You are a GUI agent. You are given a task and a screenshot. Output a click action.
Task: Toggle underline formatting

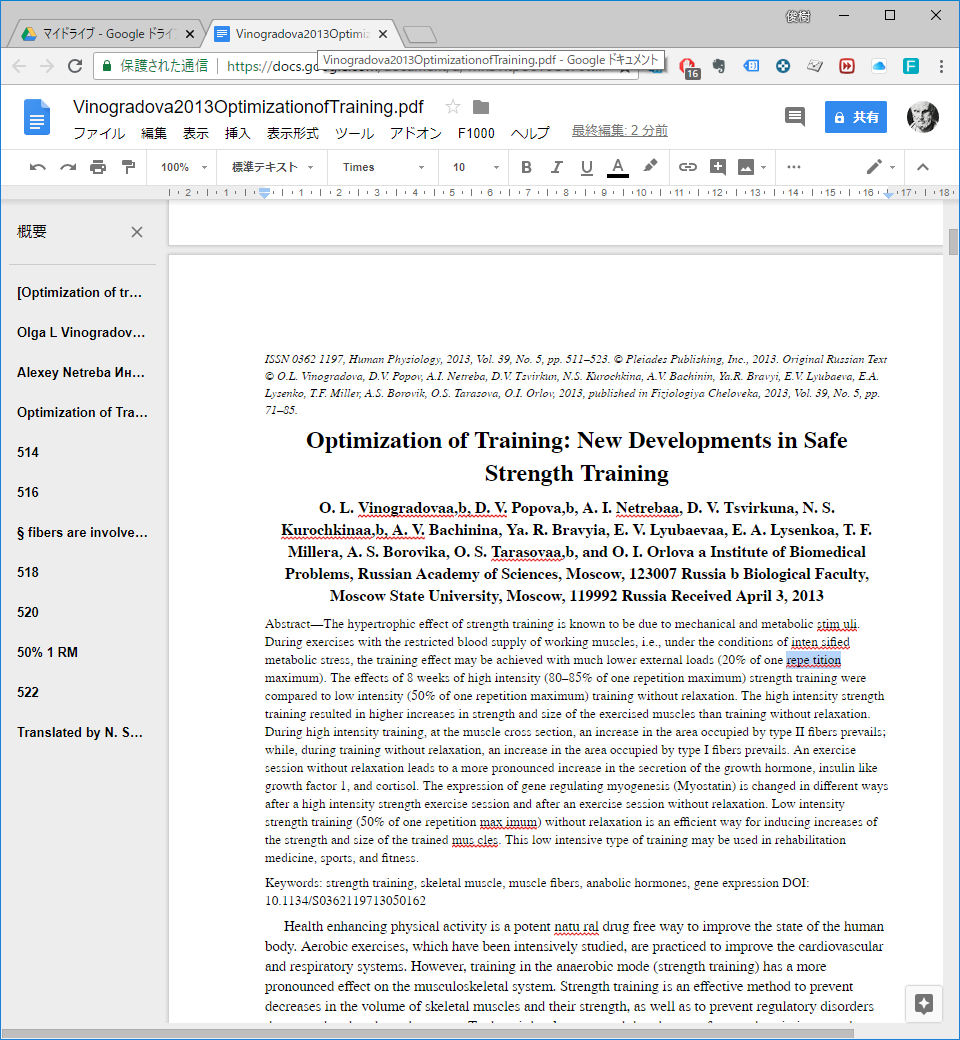[x=587, y=167]
